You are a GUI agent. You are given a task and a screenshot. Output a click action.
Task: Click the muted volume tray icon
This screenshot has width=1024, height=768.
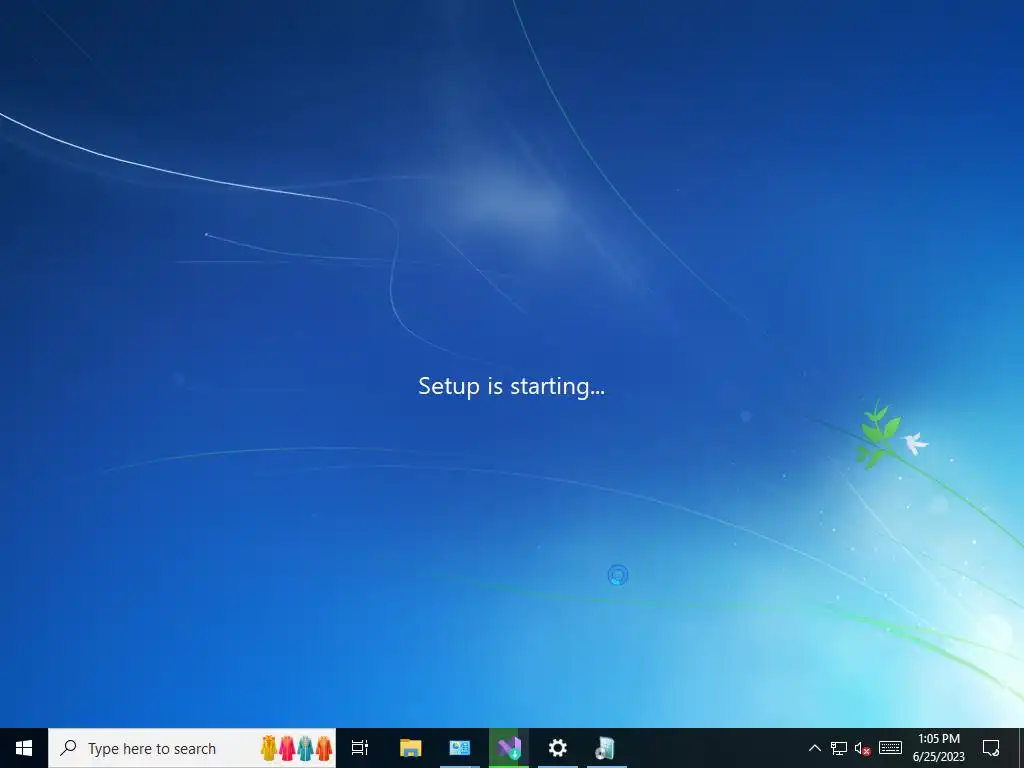coord(862,748)
